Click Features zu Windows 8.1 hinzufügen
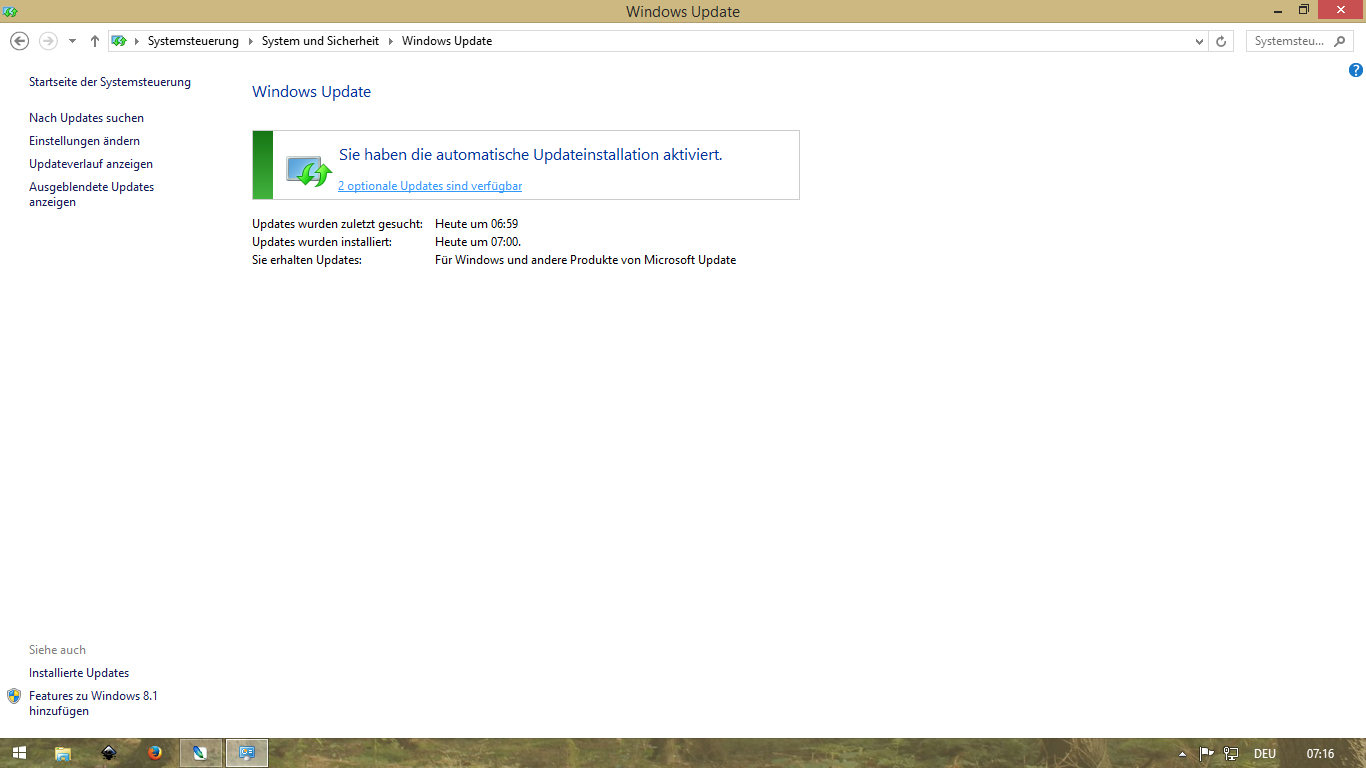This screenshot has height=768, width=1366. coord(93,703)
